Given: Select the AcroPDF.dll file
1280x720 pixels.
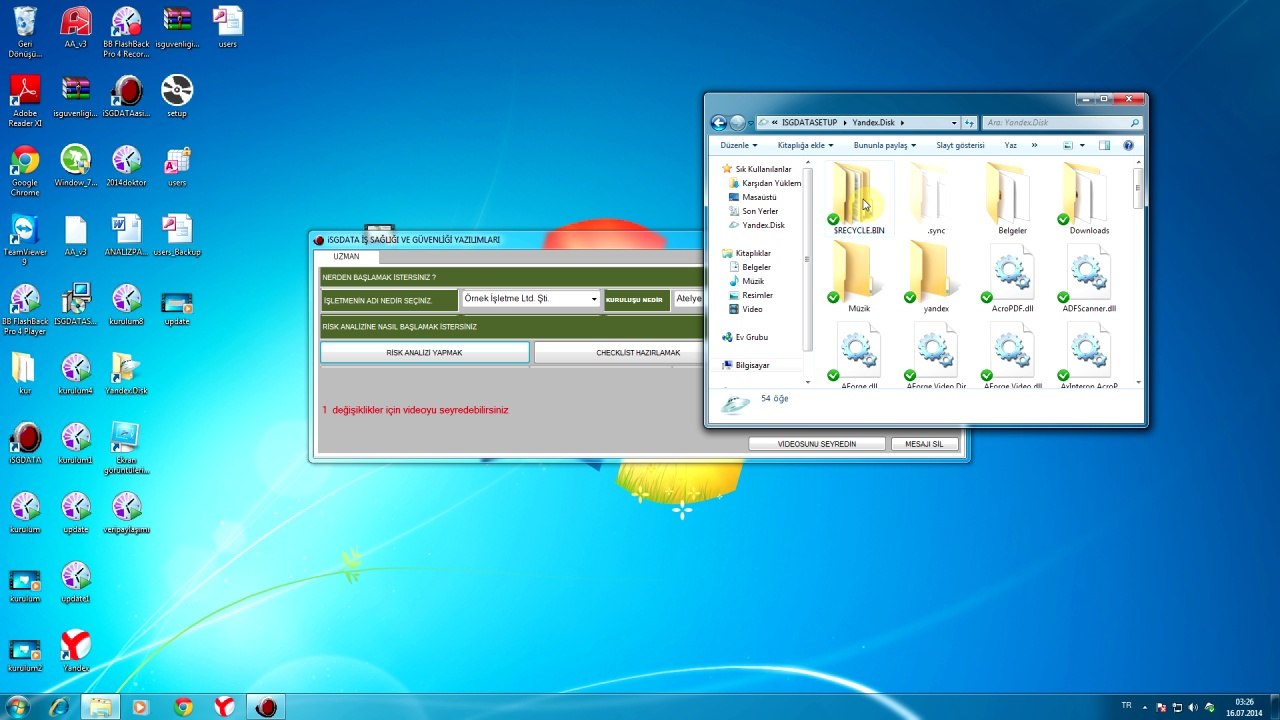Looking at the screenshot, I should point(1012,278).
